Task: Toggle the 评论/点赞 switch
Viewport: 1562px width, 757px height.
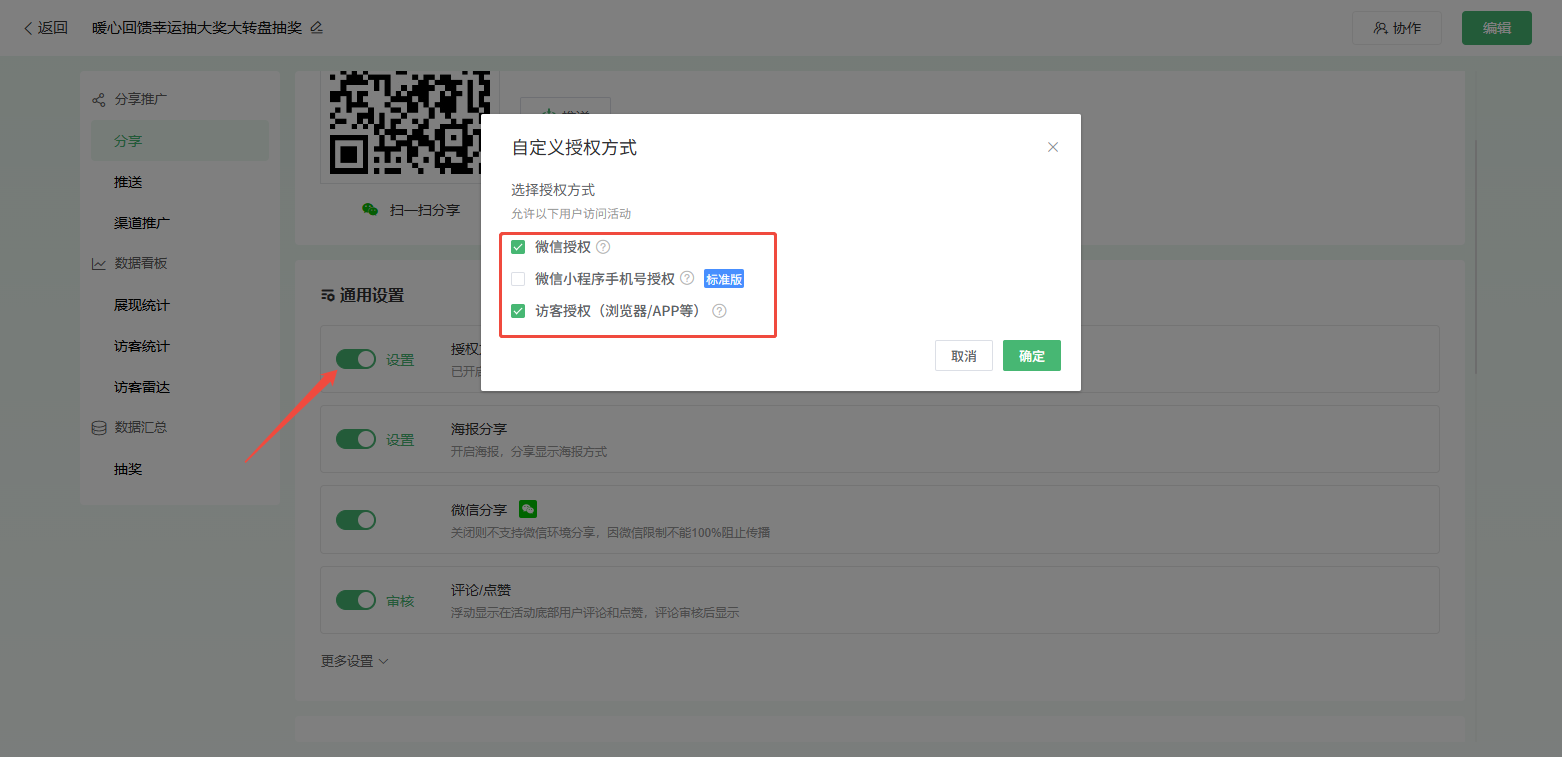Action: point(355,600)
